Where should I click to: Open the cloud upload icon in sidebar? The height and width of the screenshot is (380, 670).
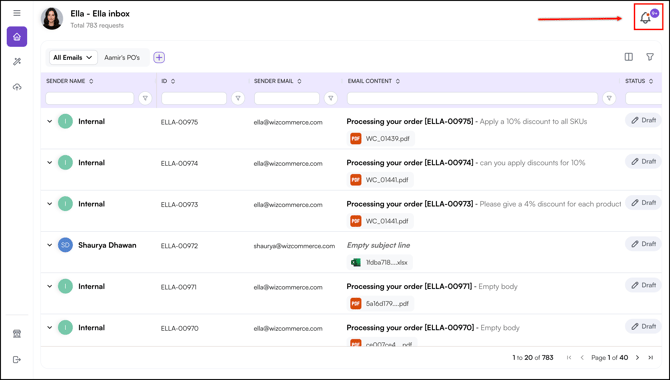17,87
